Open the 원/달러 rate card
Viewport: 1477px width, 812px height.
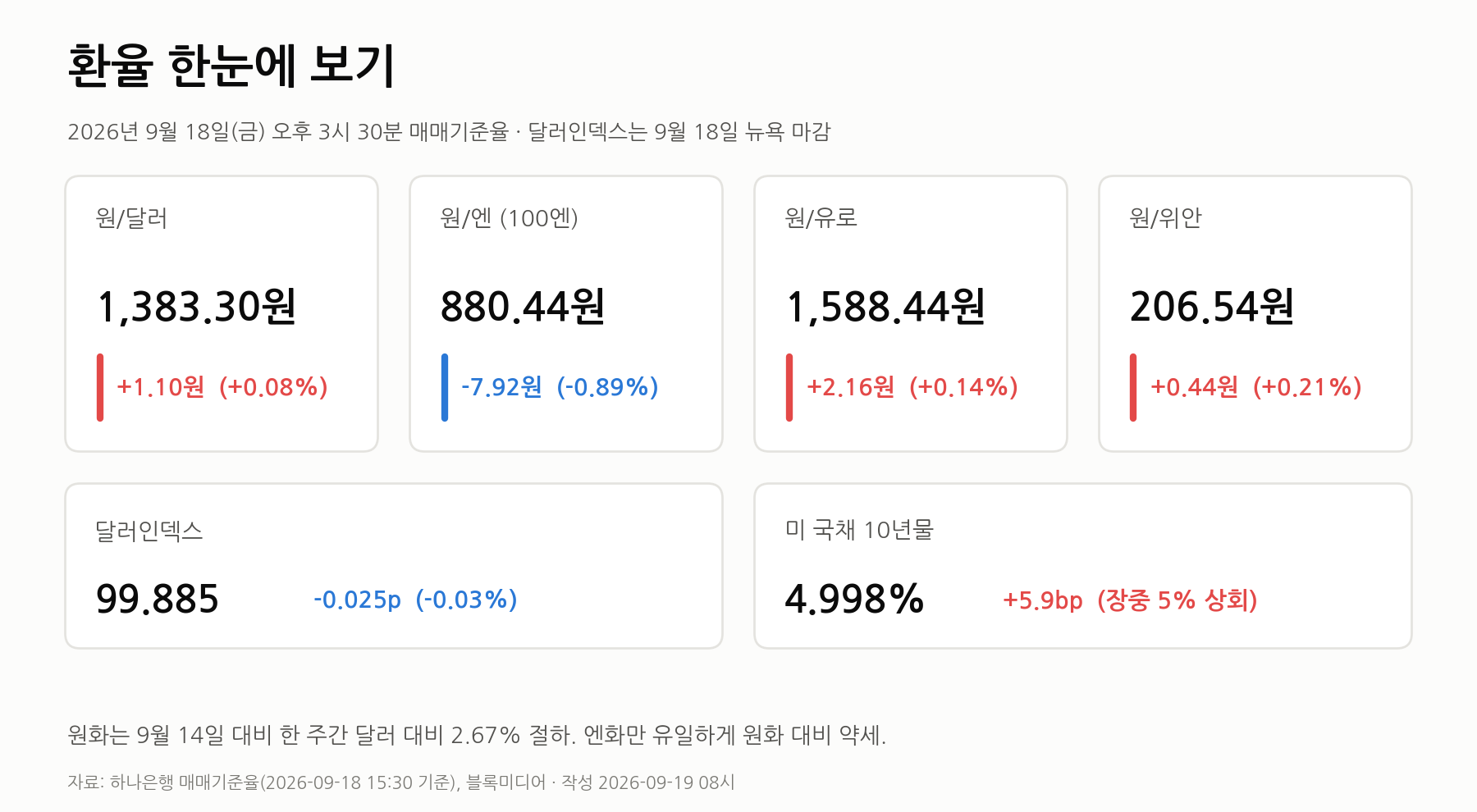click(222, 313)
